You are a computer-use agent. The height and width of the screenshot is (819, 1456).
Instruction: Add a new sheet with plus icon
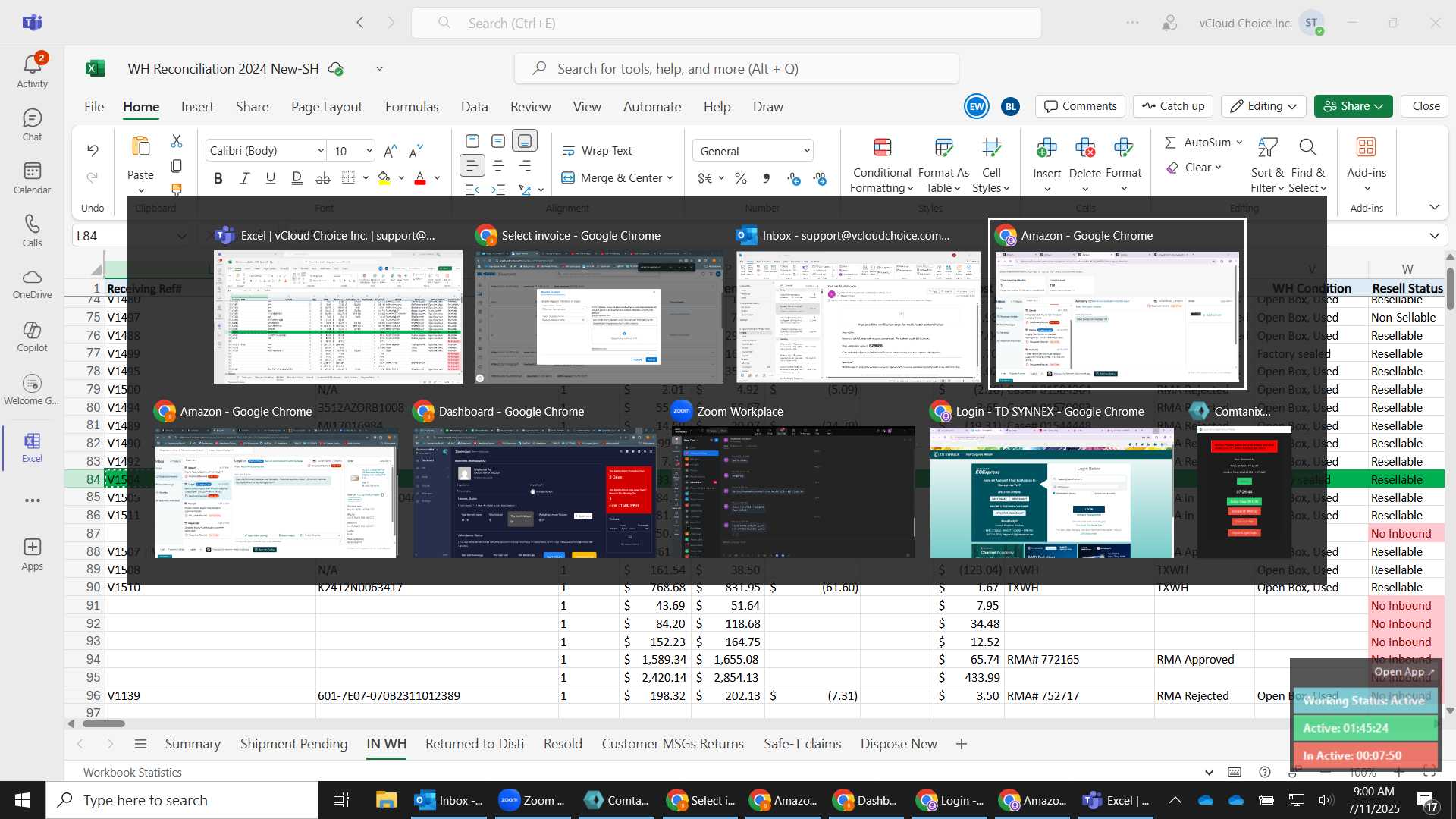[x=962, y=744]
